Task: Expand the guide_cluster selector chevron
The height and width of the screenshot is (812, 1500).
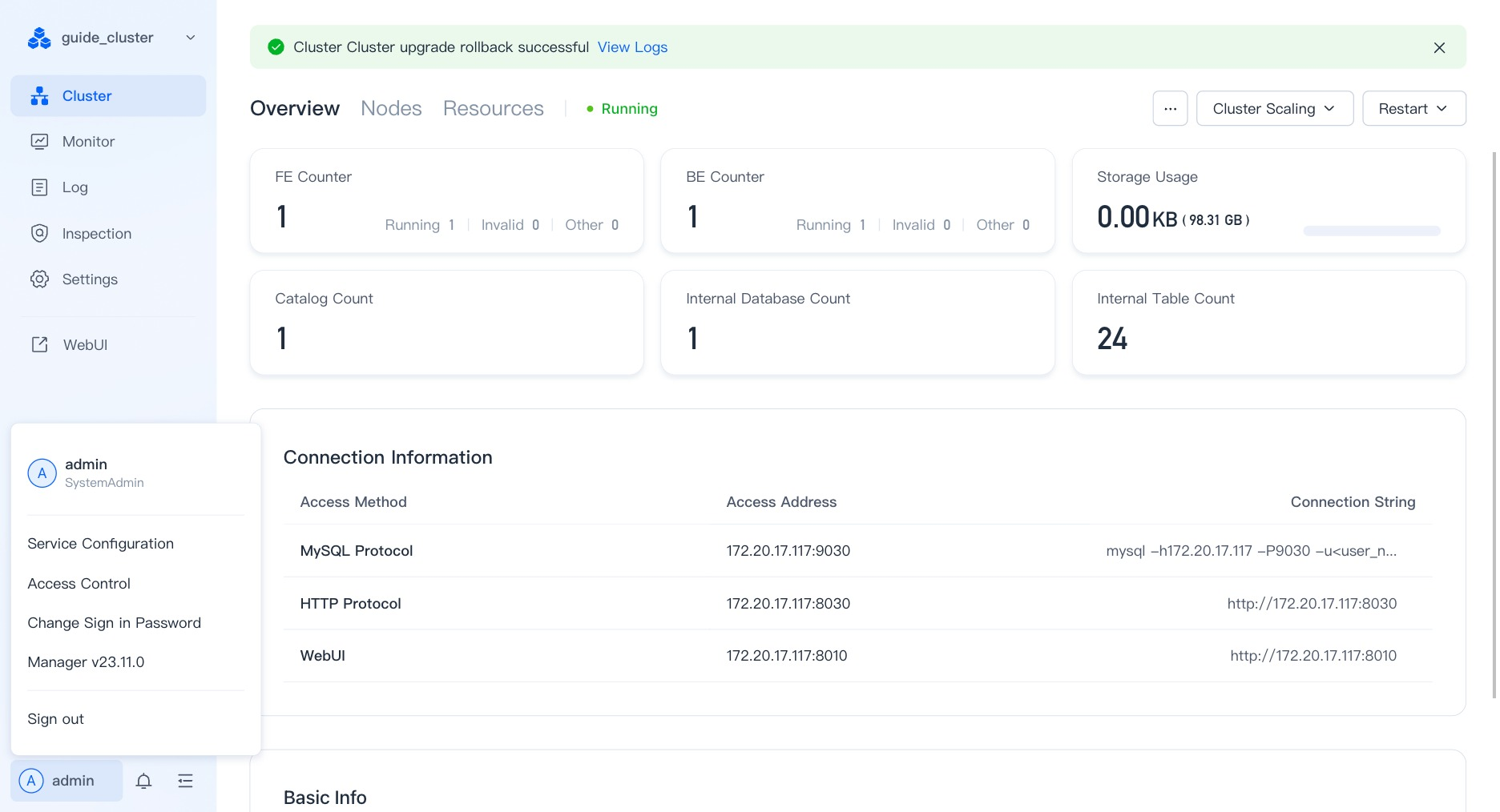Action: (191, 38)
